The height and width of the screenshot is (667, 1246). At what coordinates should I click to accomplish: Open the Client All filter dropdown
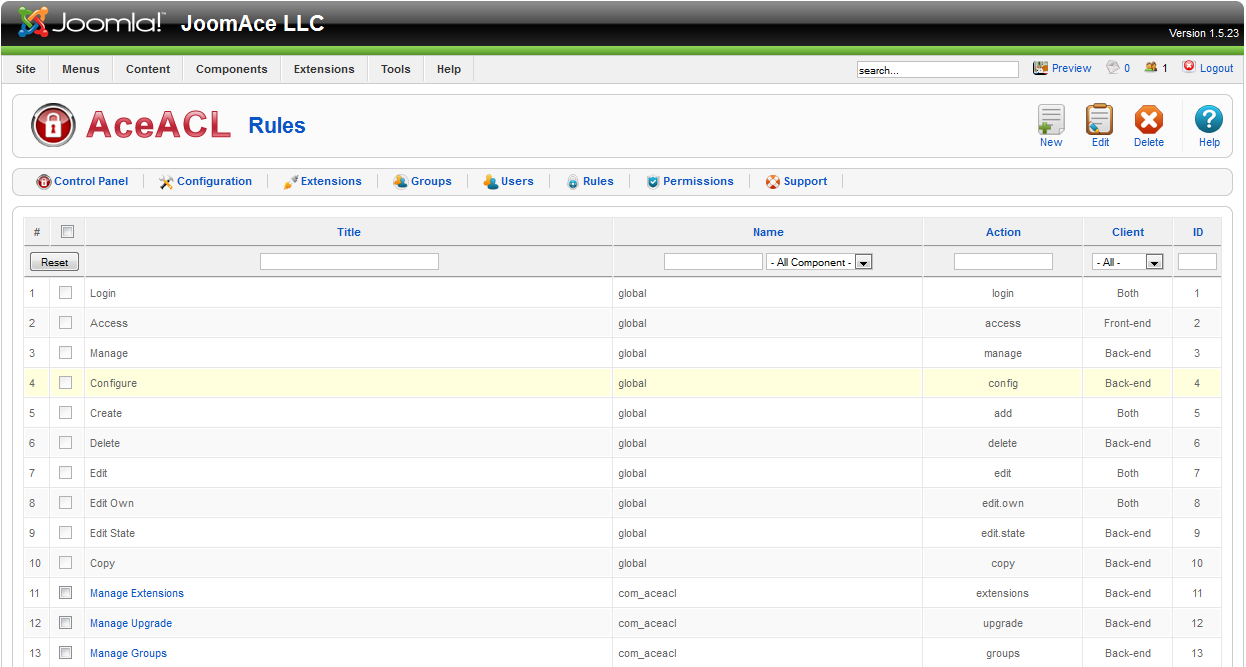pos(1128,262)
